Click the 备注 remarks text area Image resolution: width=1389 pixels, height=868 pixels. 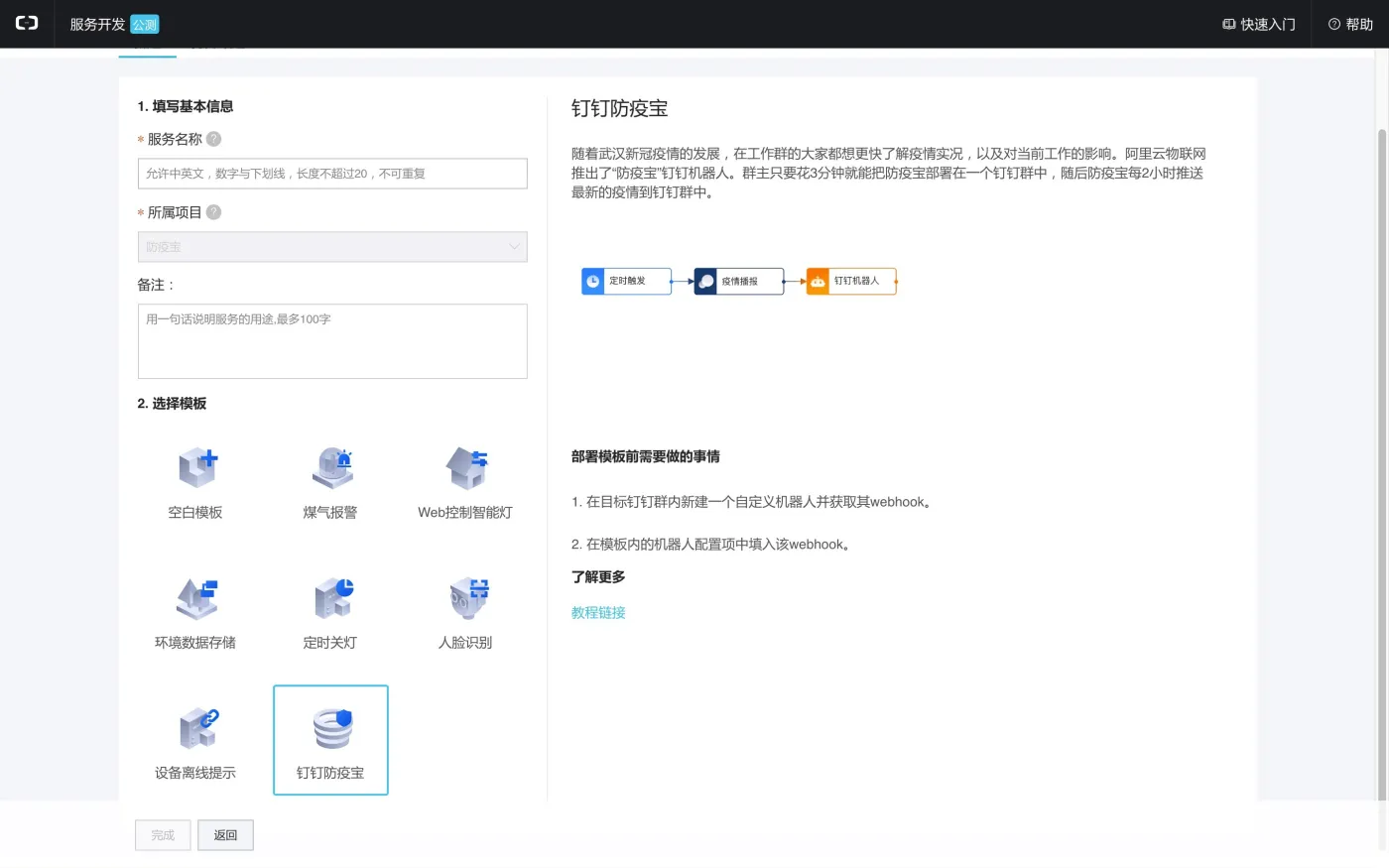point(332,341)
